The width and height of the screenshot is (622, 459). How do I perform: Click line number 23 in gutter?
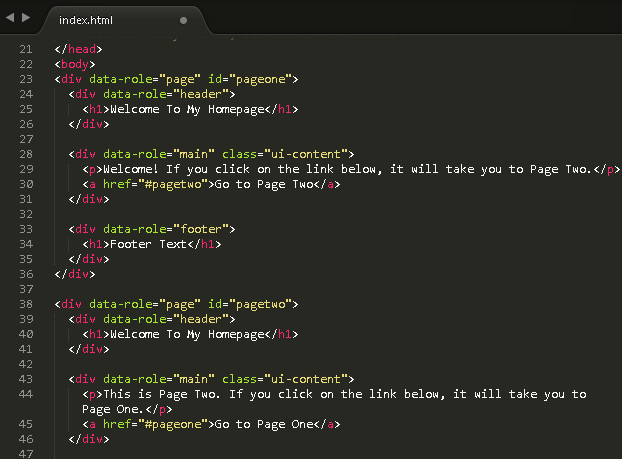[26, 79]
